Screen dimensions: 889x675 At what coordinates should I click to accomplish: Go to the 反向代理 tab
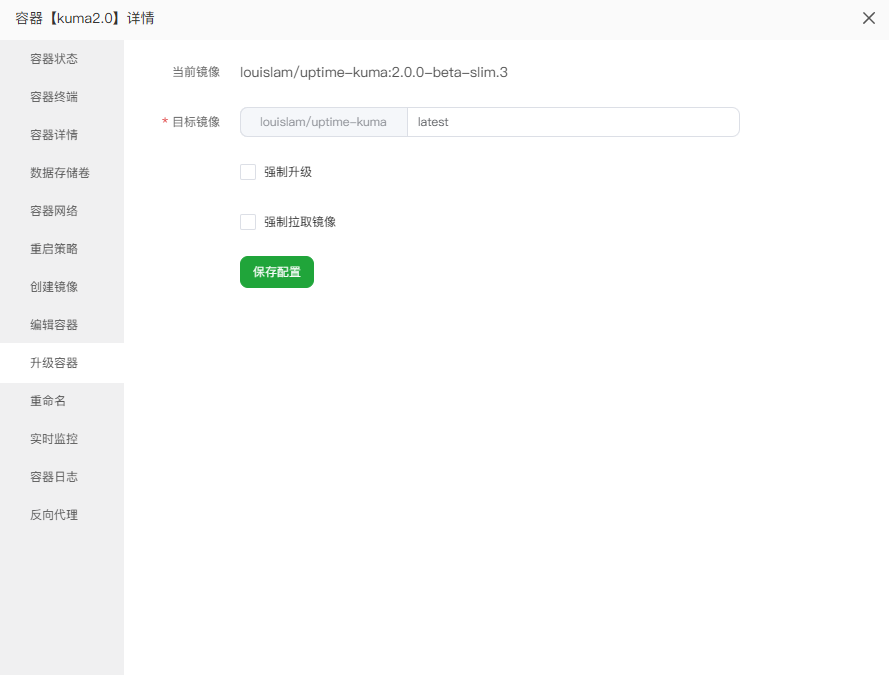click(54, 515)
